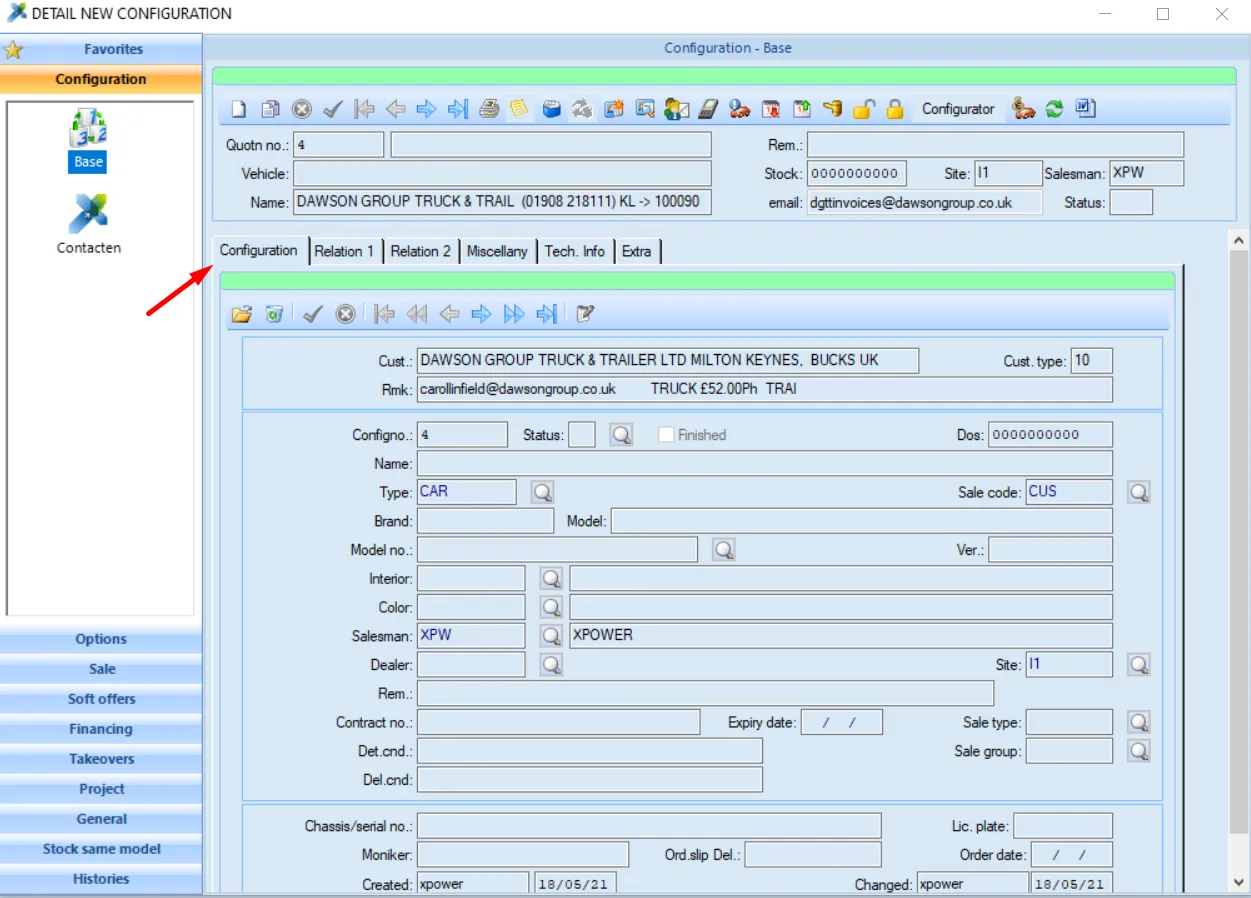Select the Configuration tab
Viewport: 1251px width, 898px height.
click(259, 250)
